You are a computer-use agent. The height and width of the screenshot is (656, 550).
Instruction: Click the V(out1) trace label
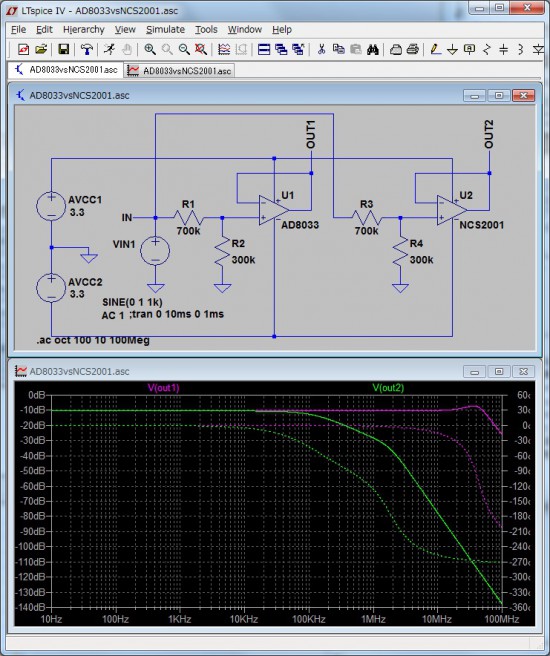[164, 388]
